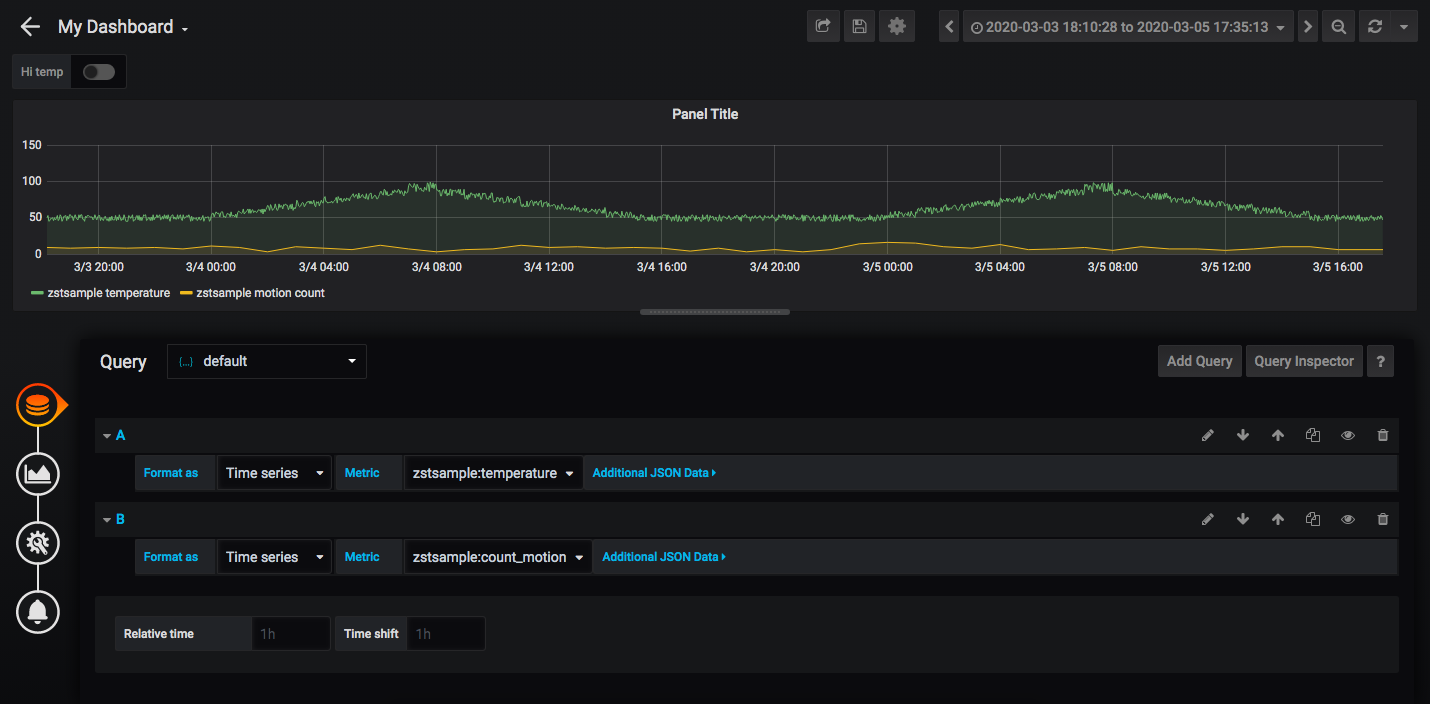Screen dimensions: 1430x704
Task: Move query A down
Action: click(1243, 435)
